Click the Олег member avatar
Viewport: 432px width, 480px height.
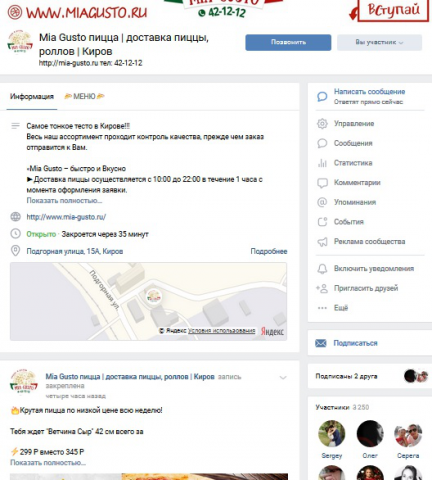370,433
